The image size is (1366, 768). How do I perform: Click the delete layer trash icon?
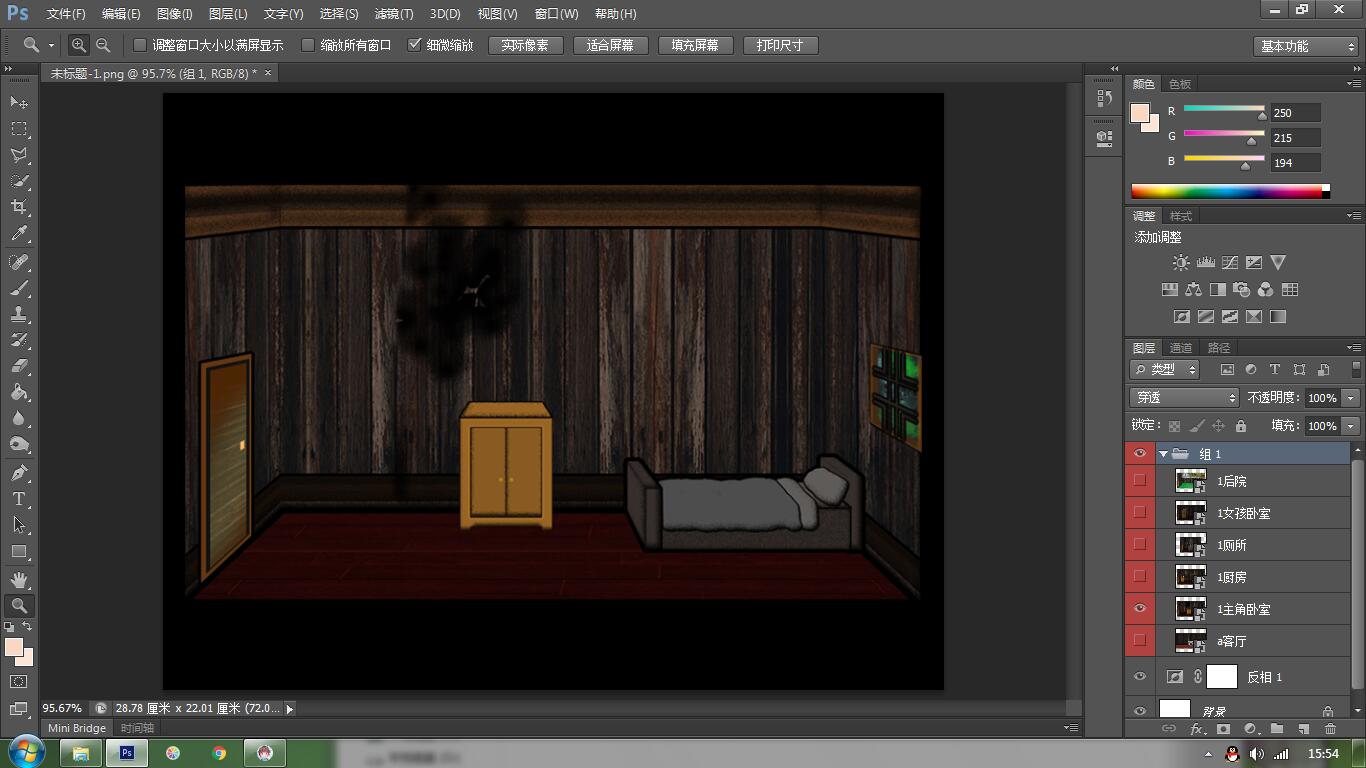click(x=1330, y=729)
